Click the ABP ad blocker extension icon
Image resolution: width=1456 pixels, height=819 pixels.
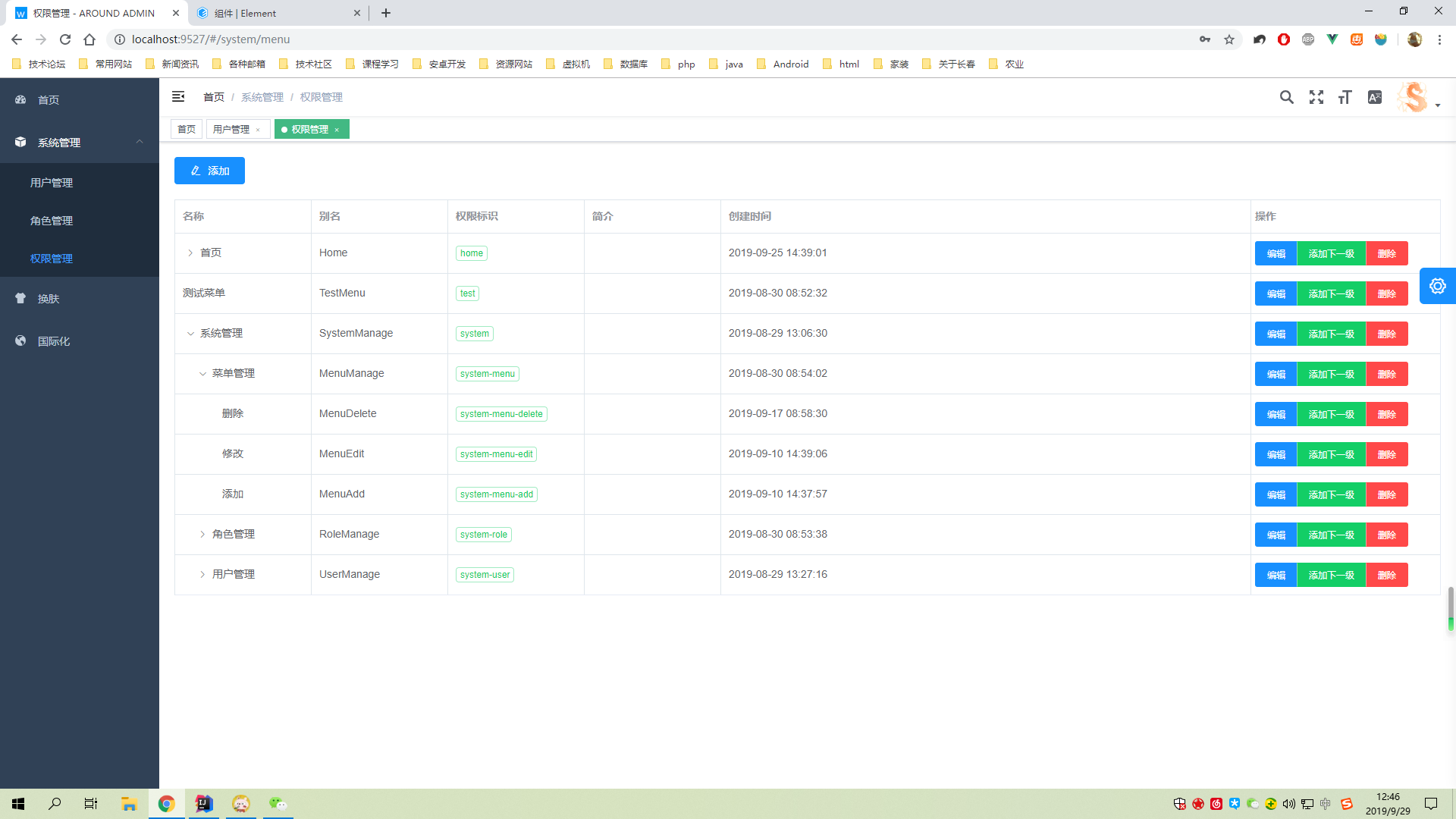point(1308,39)
